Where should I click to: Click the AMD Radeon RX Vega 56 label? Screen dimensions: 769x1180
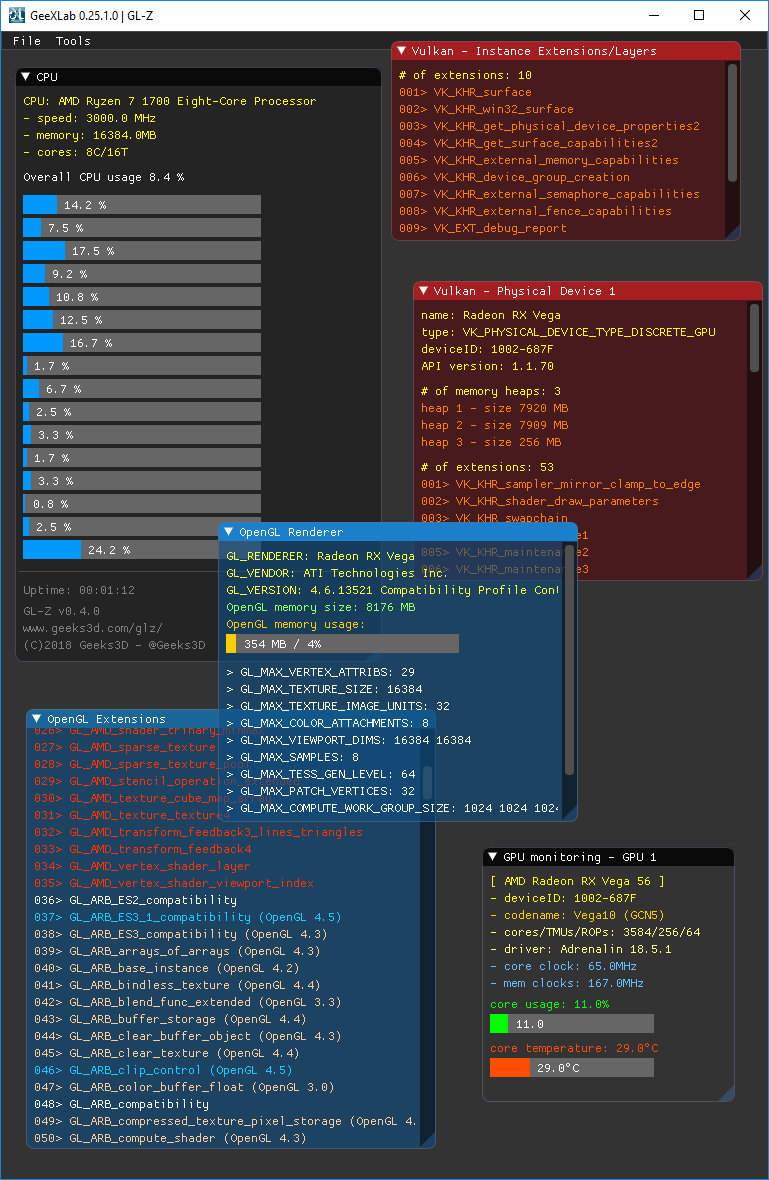pyautogui.click(x=578, y=881)
